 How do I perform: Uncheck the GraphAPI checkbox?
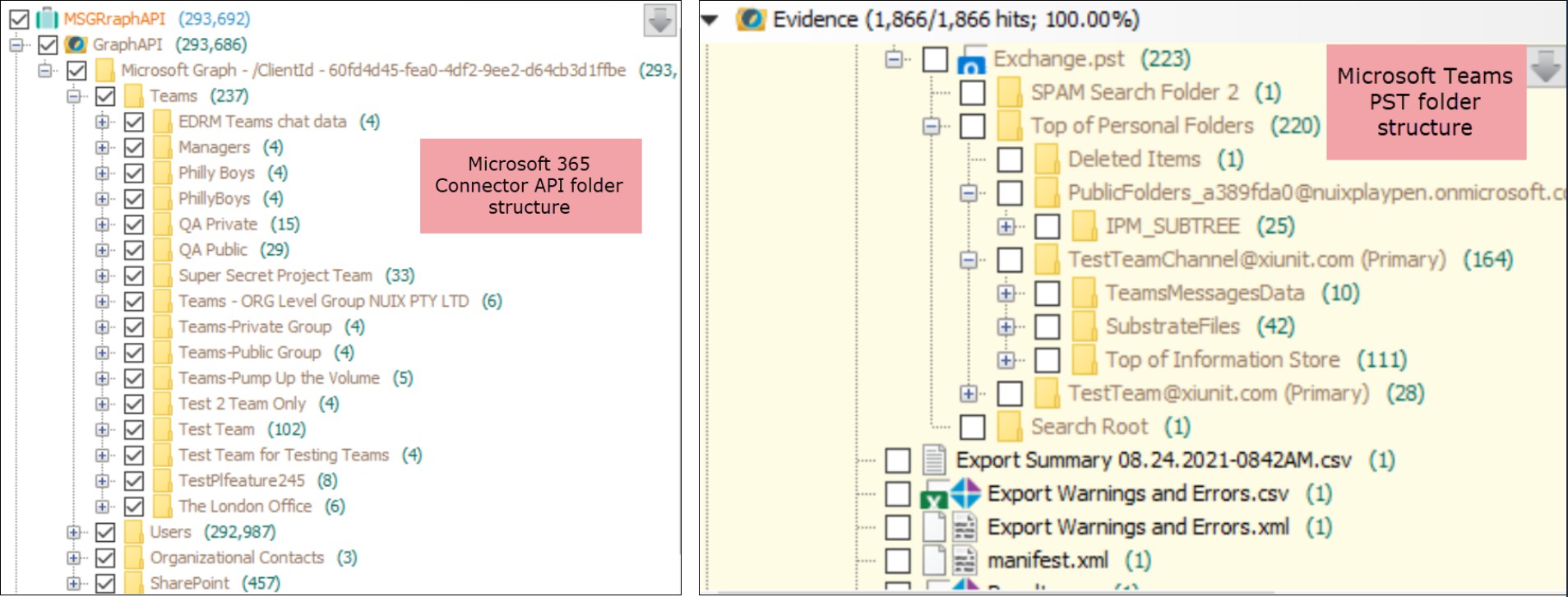pyautogui.click(x=48, y=44)
